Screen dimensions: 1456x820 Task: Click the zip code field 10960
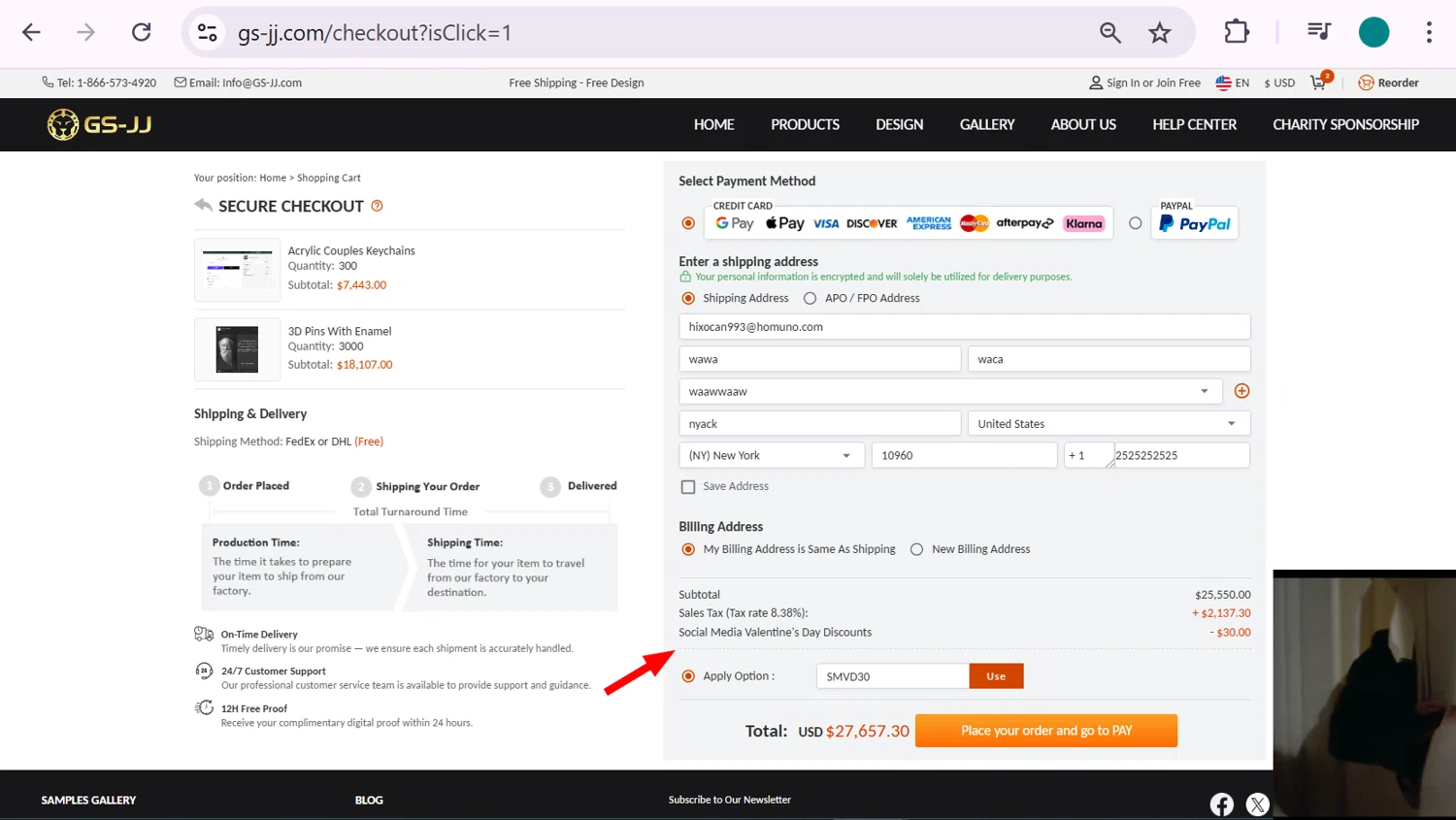pos(964,455)
